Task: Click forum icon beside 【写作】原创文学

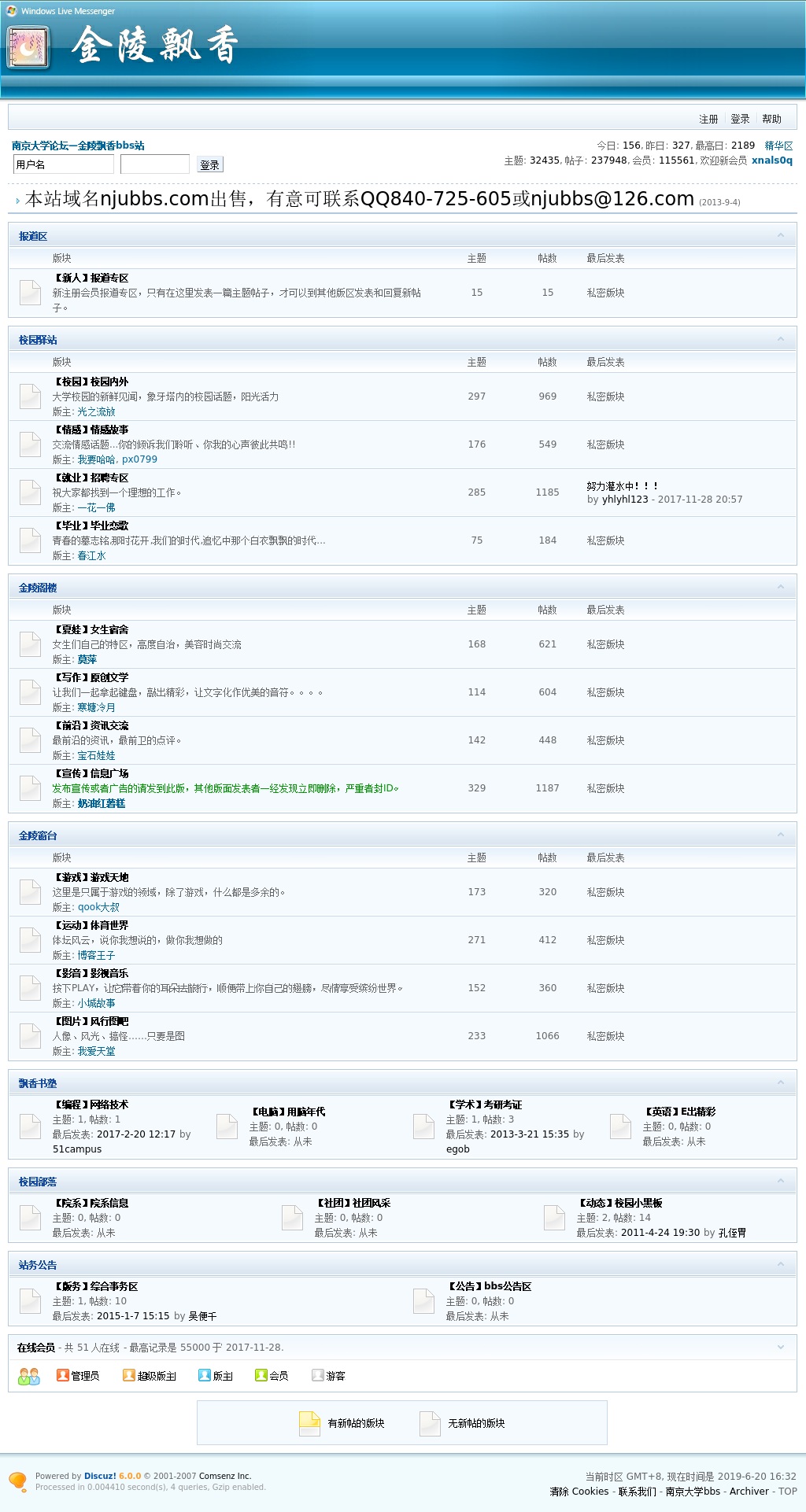Action: [30, 692]
